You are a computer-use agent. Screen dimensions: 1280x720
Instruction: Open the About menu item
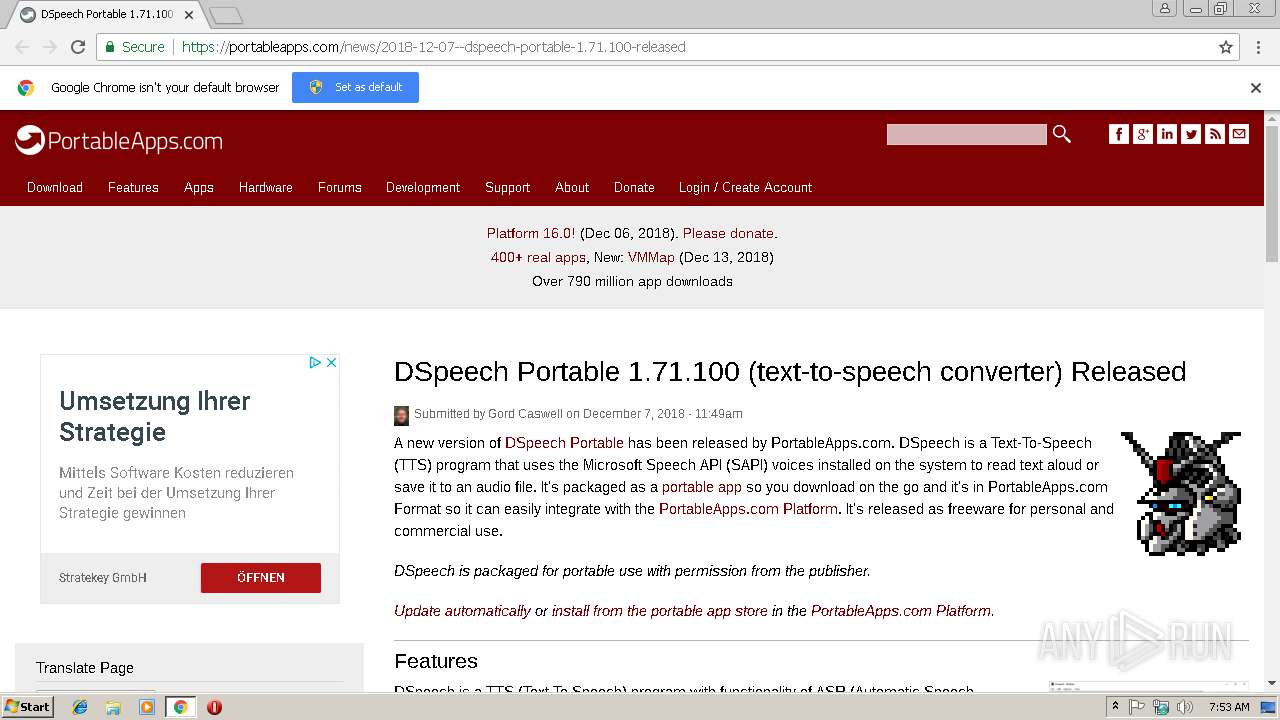(x=572, y=187)
